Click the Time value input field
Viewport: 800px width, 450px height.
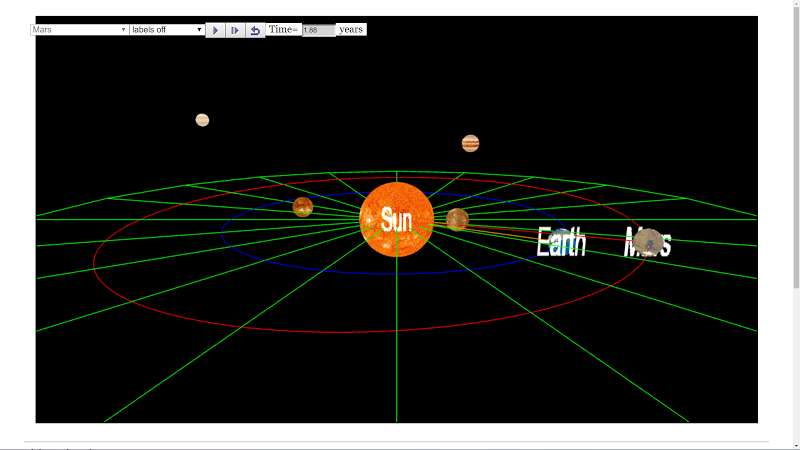(318, 30)
